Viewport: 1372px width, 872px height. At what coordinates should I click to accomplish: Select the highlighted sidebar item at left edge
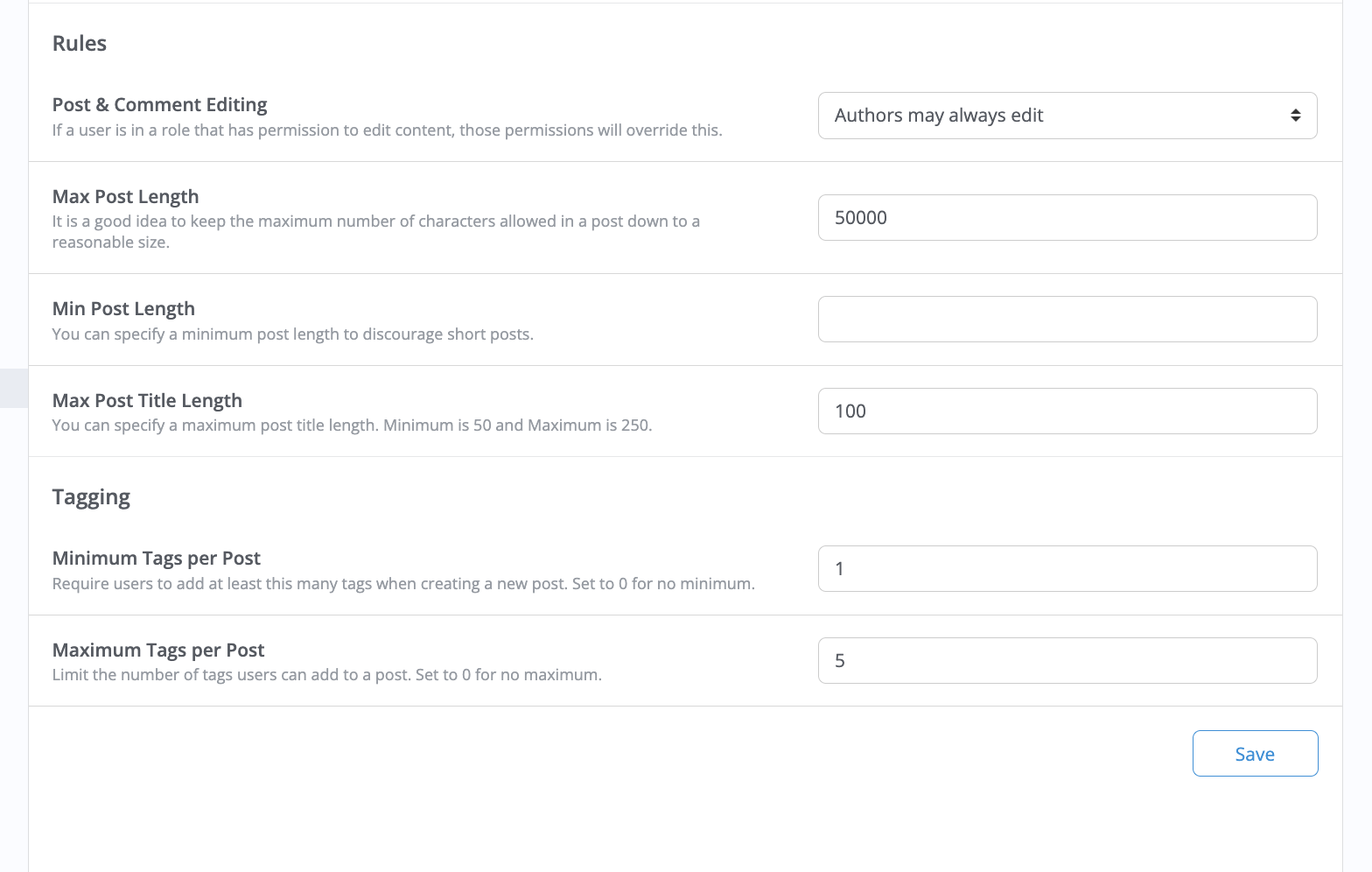click(14, 388)
